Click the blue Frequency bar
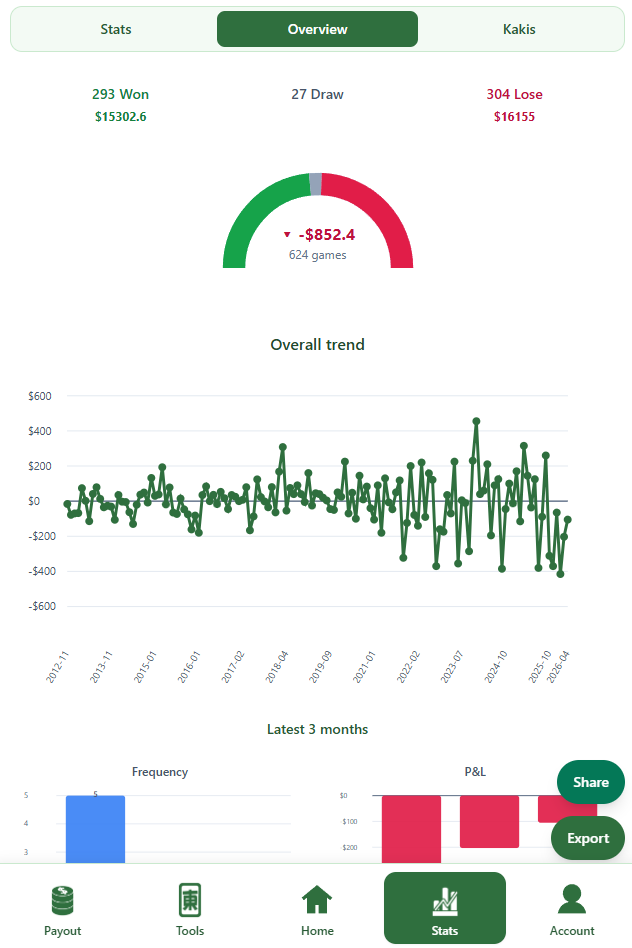Viewport: 632px width, 948px height. click(x=95, y=829)
